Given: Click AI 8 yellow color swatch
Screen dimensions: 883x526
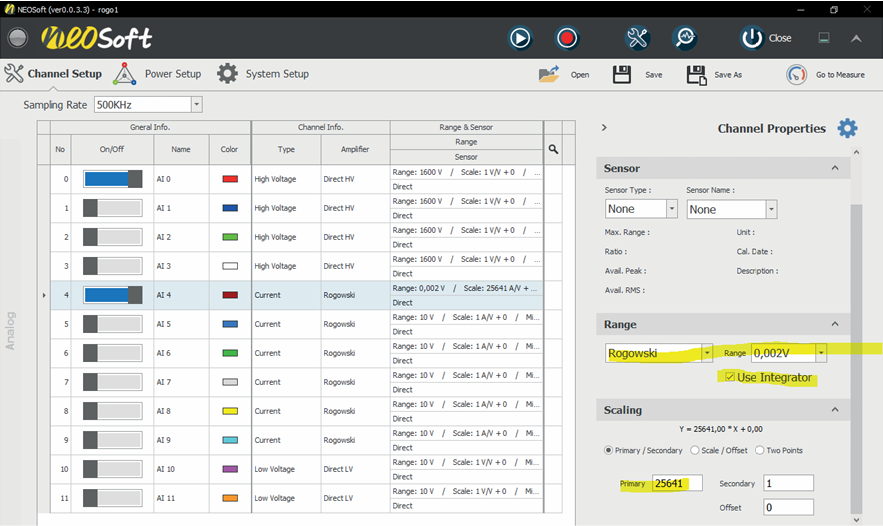Looking at the screenshot, I should pos(230,411).
